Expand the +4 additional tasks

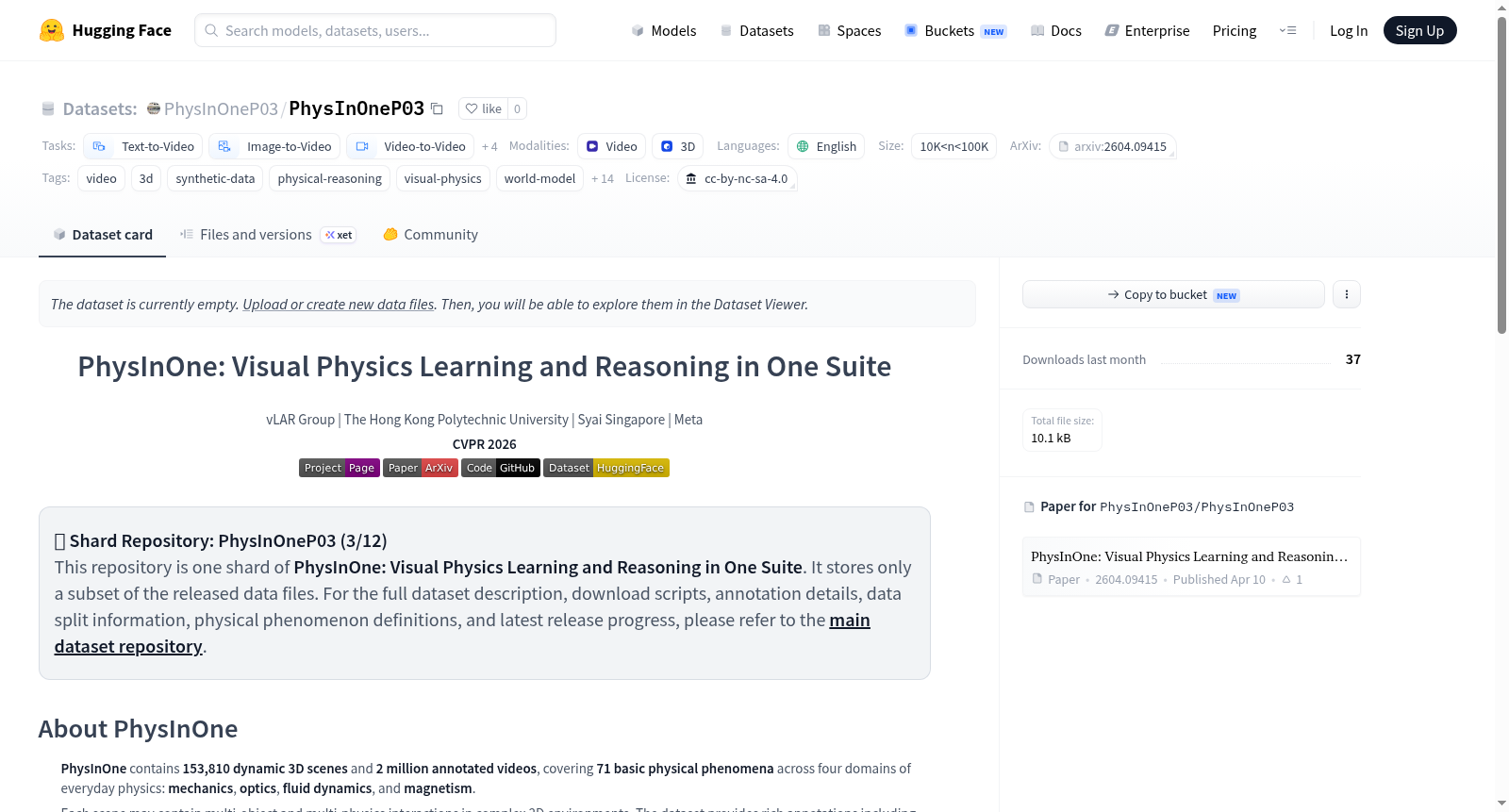point(489,146)
